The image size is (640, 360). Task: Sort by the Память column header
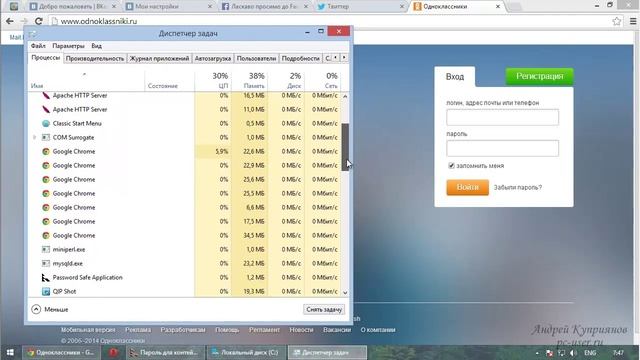(249, 80)
